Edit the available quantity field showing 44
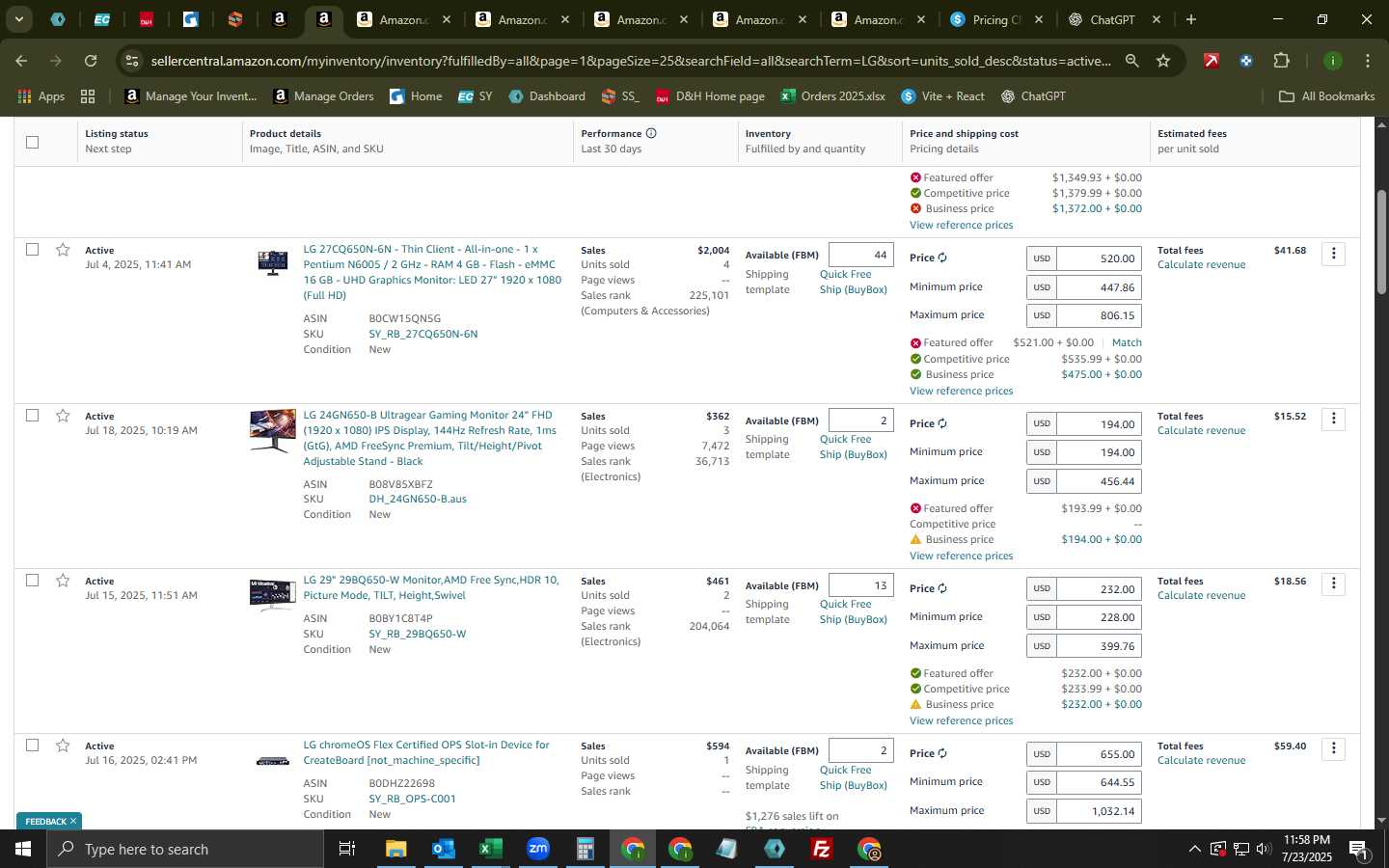Image resolution: width=1389 pixels, height=868 pixels. click(860, 255)
